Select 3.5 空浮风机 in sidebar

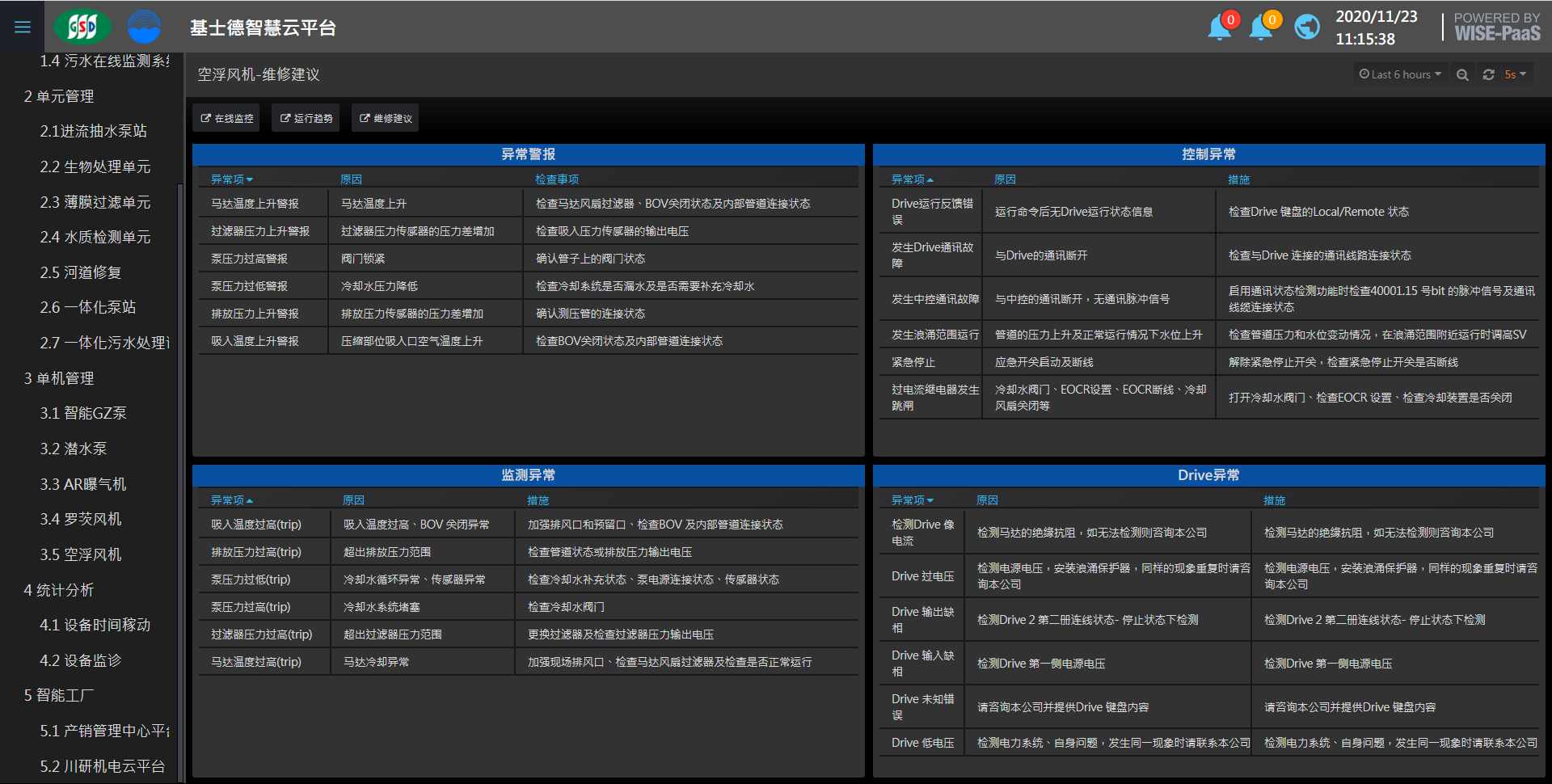pyautogui.click(x=81, y=554)
